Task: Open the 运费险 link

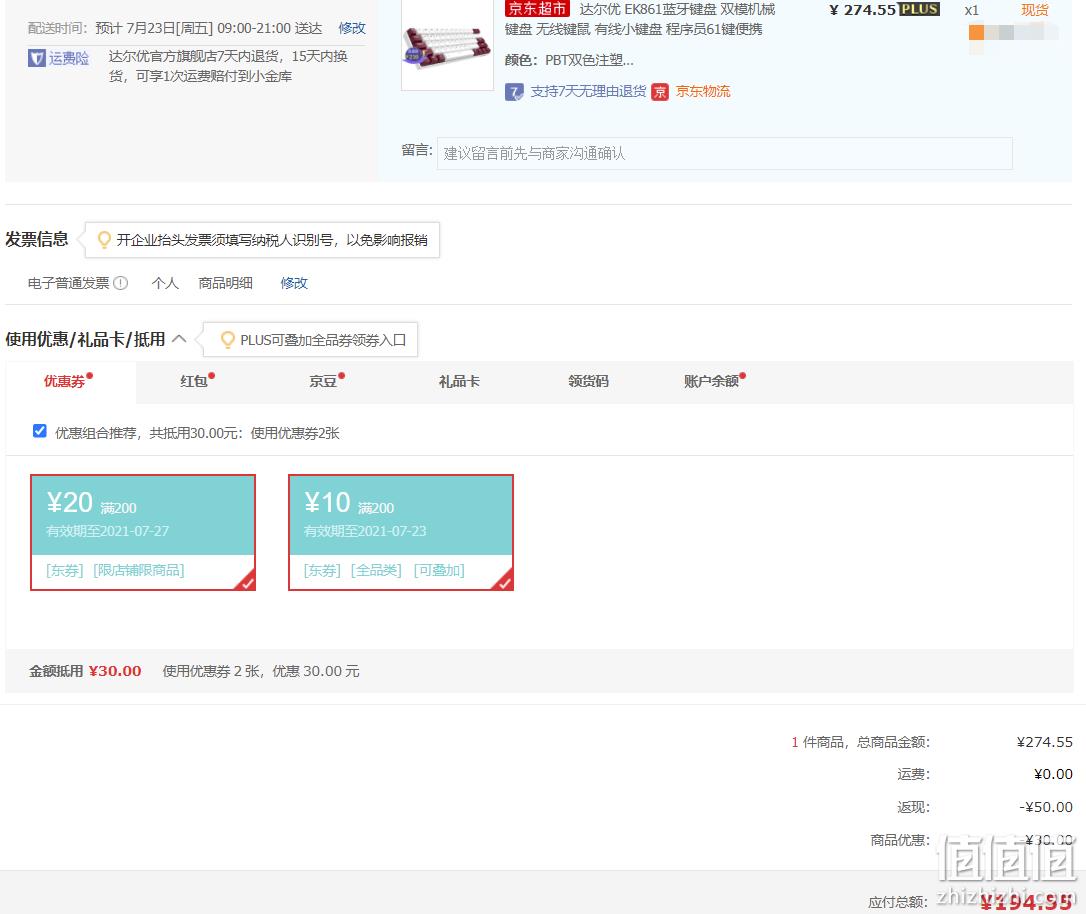Action: click(69, 58)
